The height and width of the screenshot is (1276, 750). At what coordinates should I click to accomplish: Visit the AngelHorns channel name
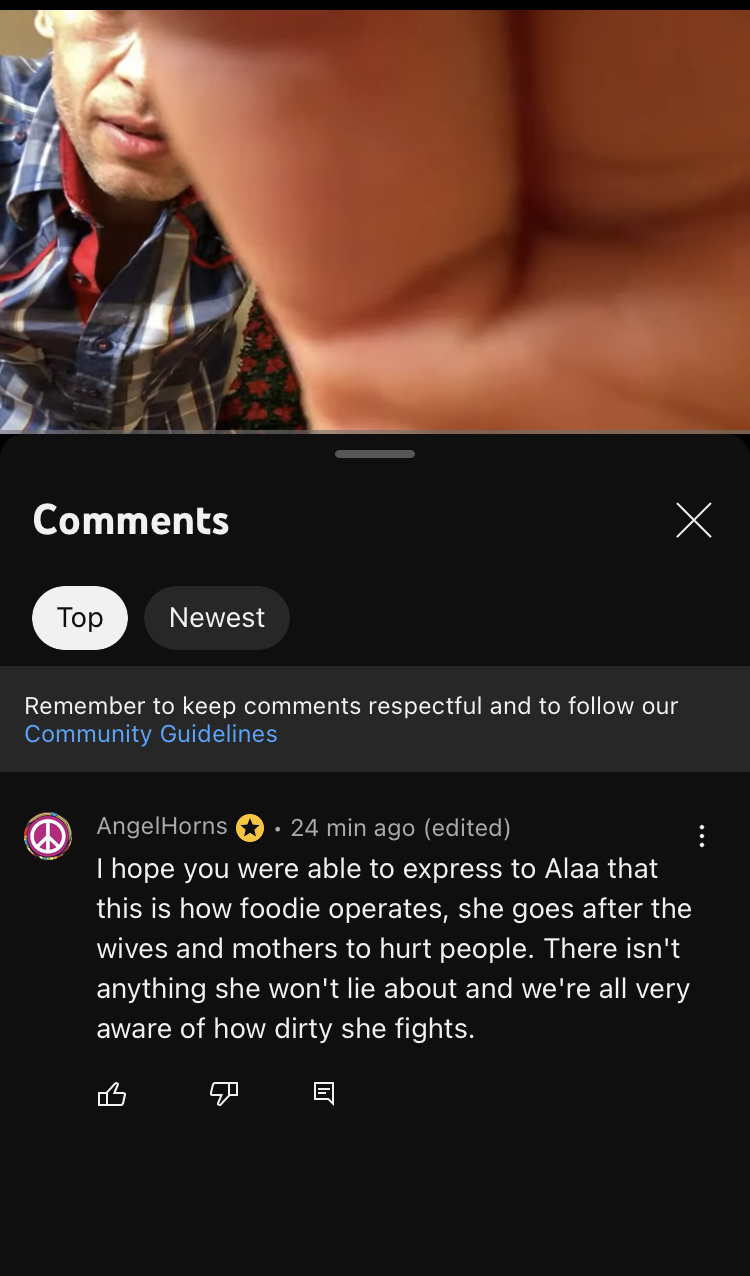coord(162,826)
